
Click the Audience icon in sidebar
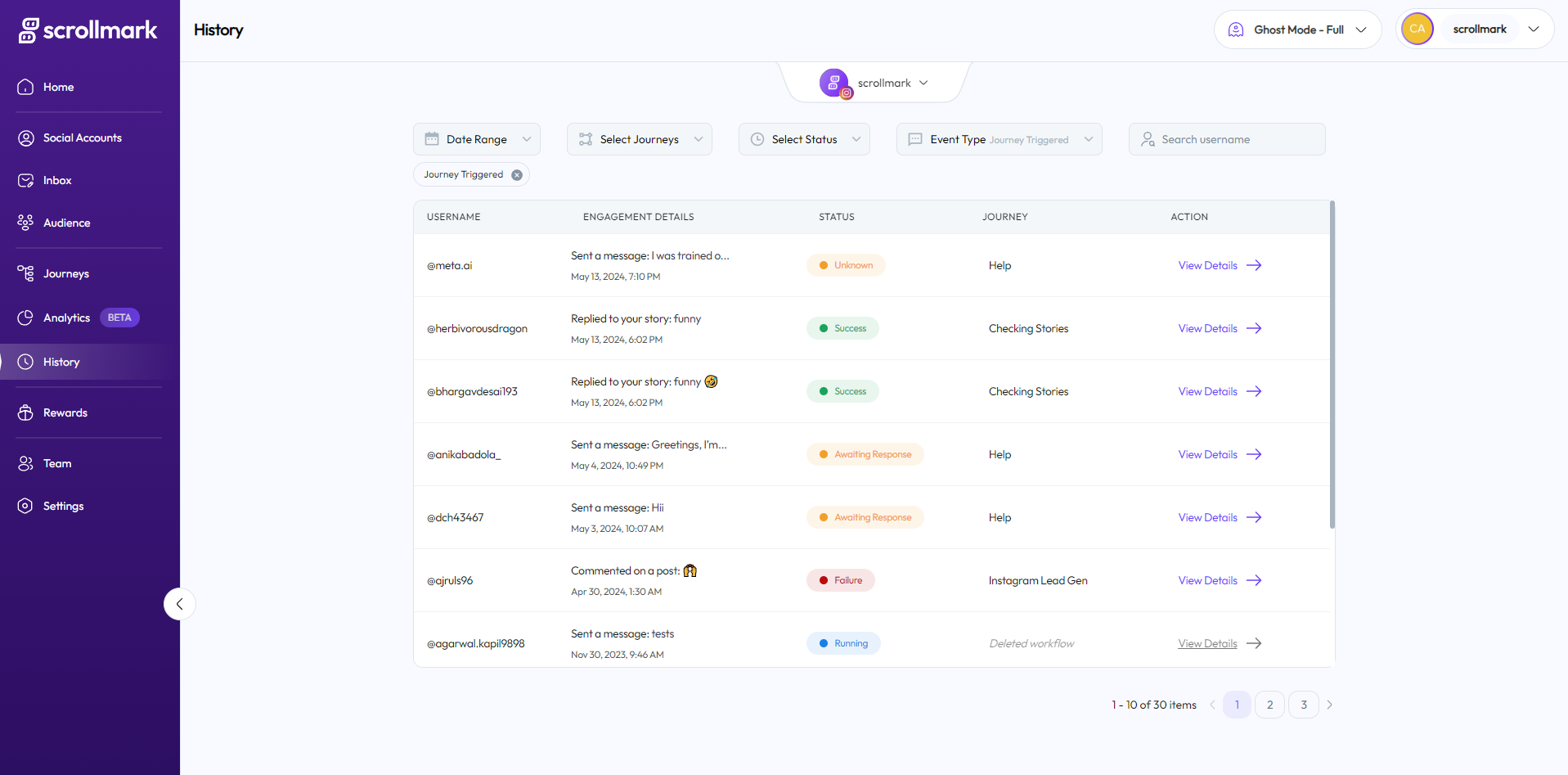pyautogui.click(x=25, y=223)
